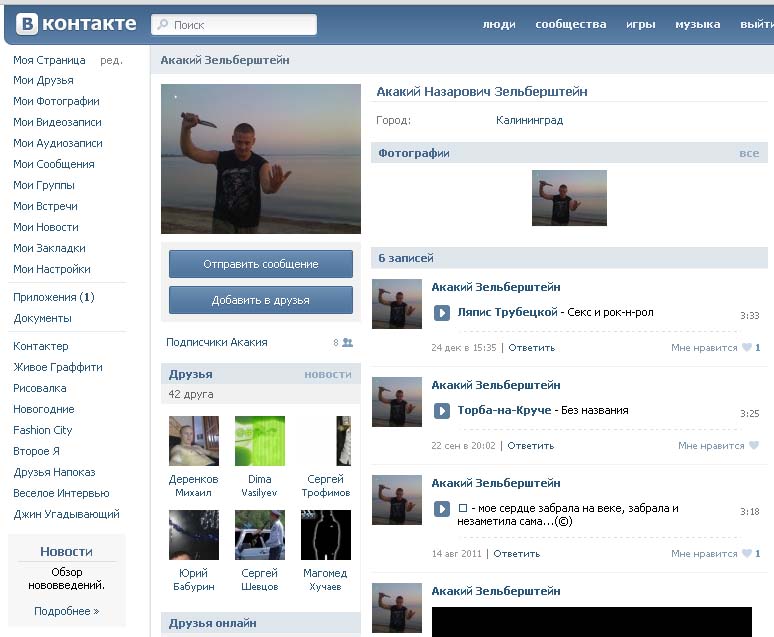Focus the Поиск search field

point(234,24)
